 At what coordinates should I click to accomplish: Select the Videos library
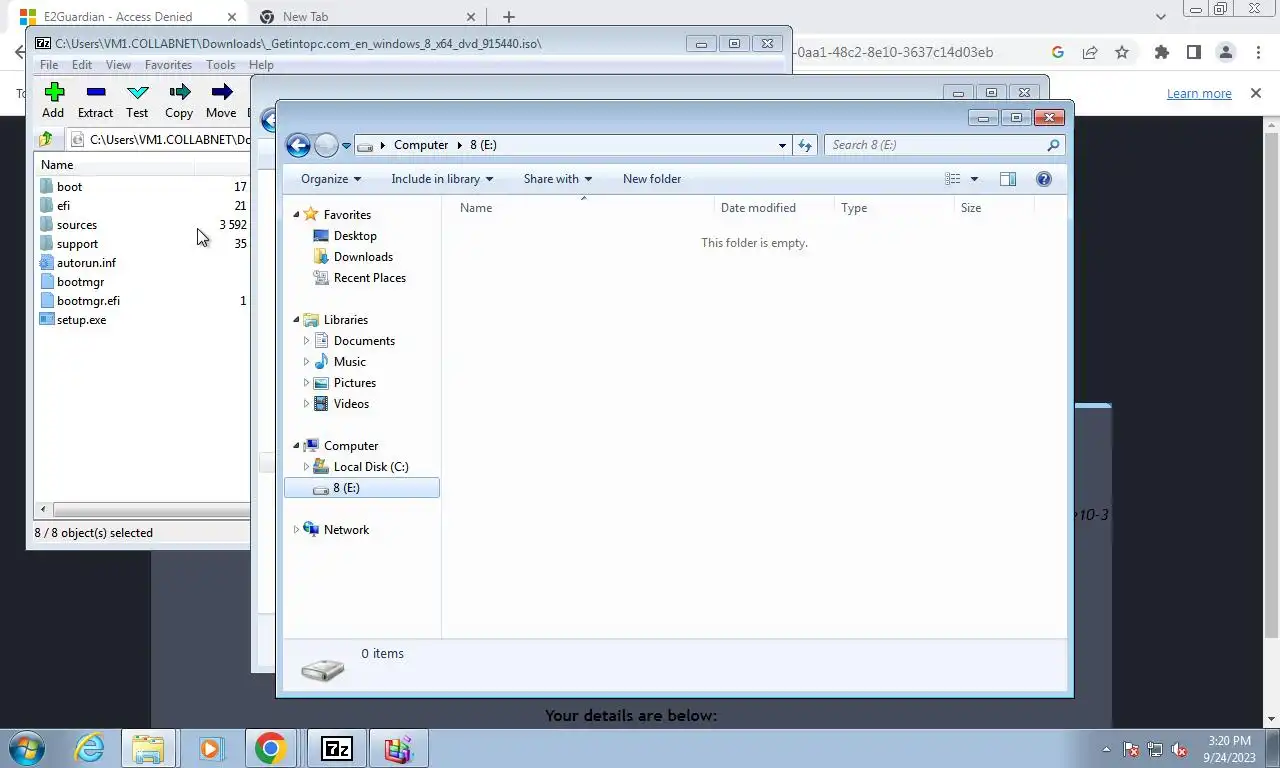(x=351, y=404)
